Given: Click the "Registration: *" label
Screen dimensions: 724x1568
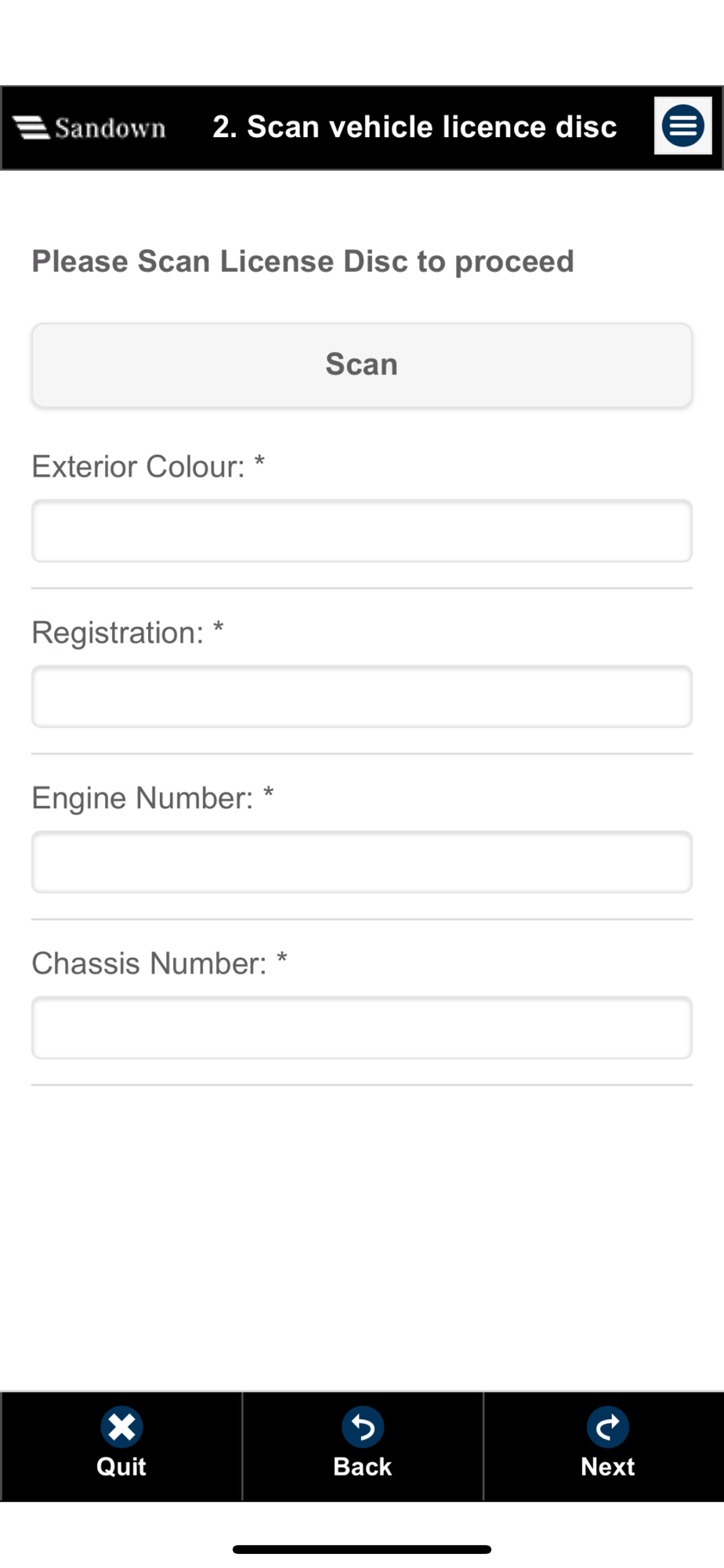Looking at the screenshot, I should (x=128, y=633).
